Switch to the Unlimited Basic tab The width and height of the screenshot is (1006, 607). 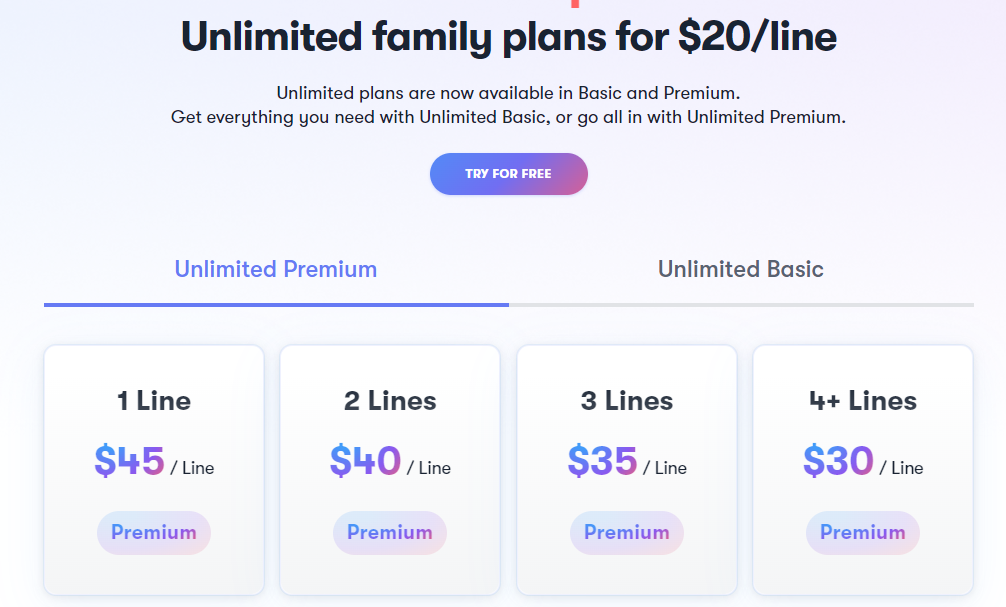point(740,269)
